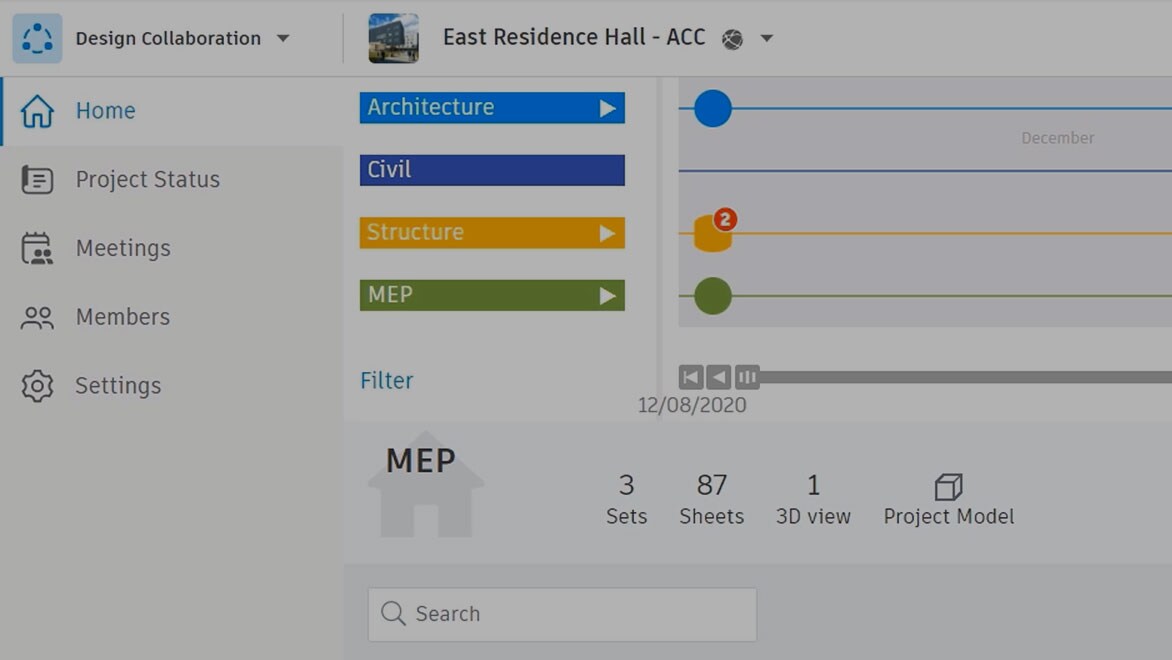Screen dimensions: 1172x660
Task: Expand the project selector dropdown arrow
Action: (x=767, y=38)
